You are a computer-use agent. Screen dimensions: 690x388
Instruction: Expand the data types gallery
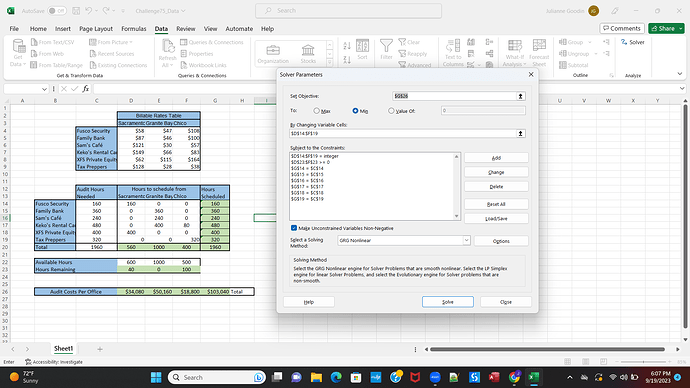click(x=330, y=63)
